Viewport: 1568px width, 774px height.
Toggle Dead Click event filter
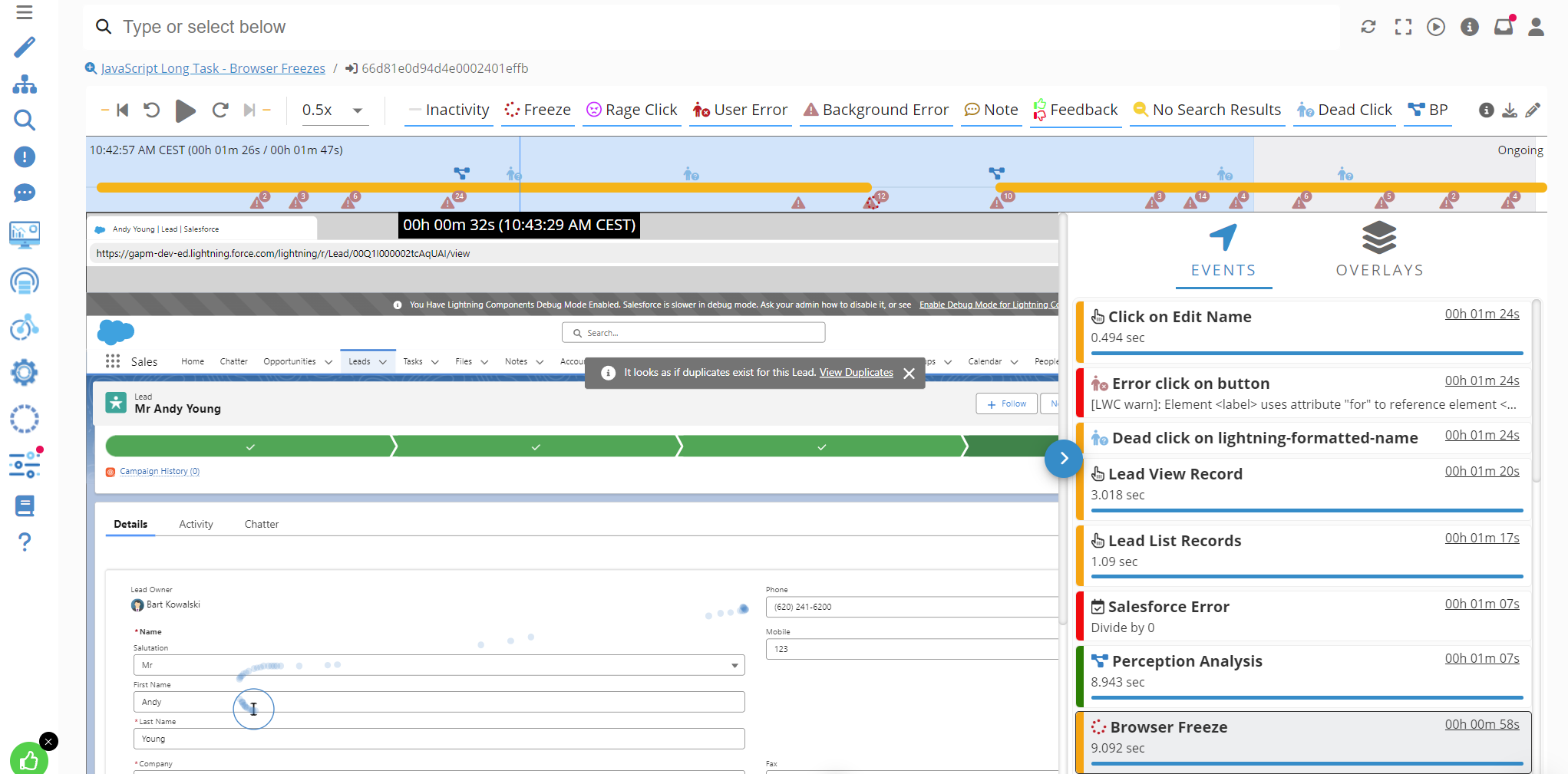pyautogui.click(x=1344, y=110)
